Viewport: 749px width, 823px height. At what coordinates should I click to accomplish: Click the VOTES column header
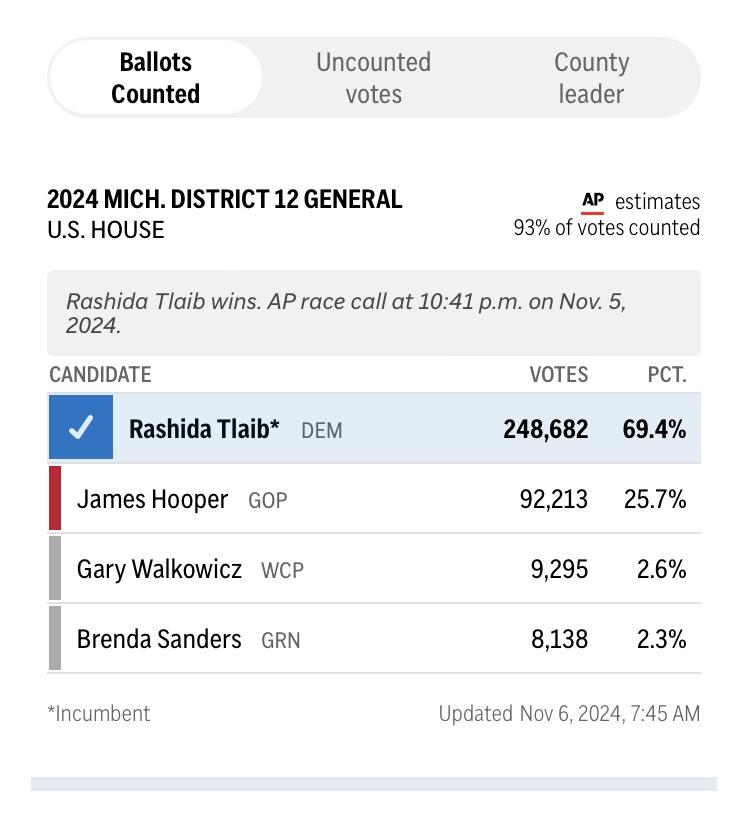click(558, 375)
